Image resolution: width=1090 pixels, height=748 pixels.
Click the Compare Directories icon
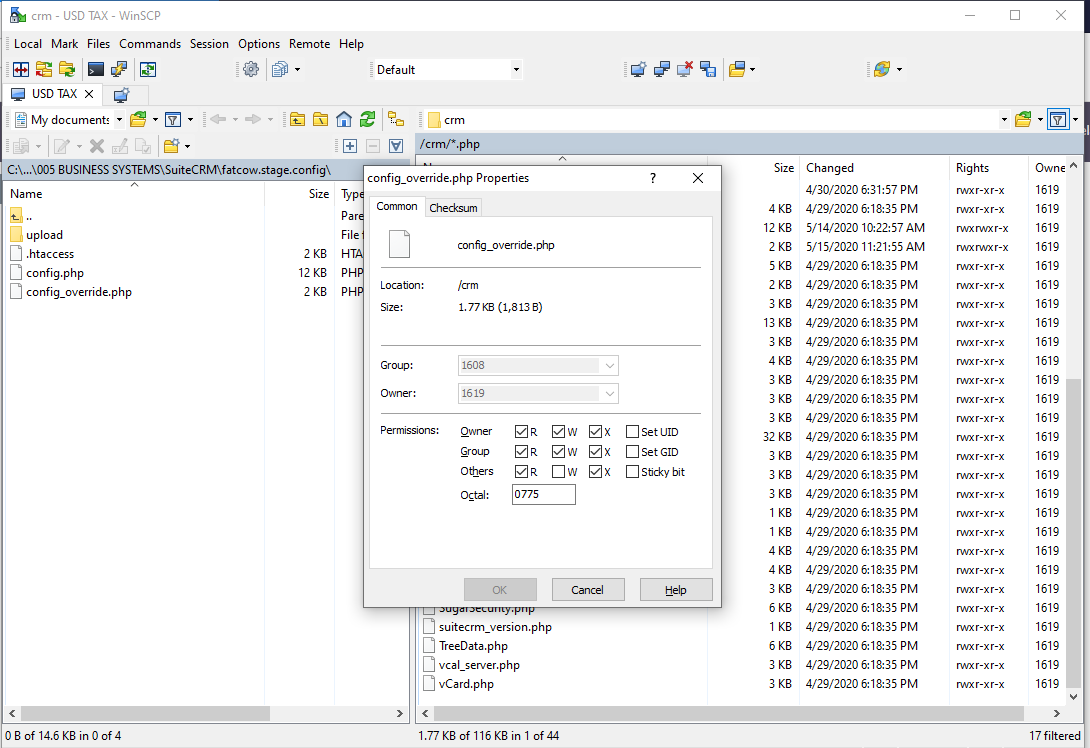21,70
